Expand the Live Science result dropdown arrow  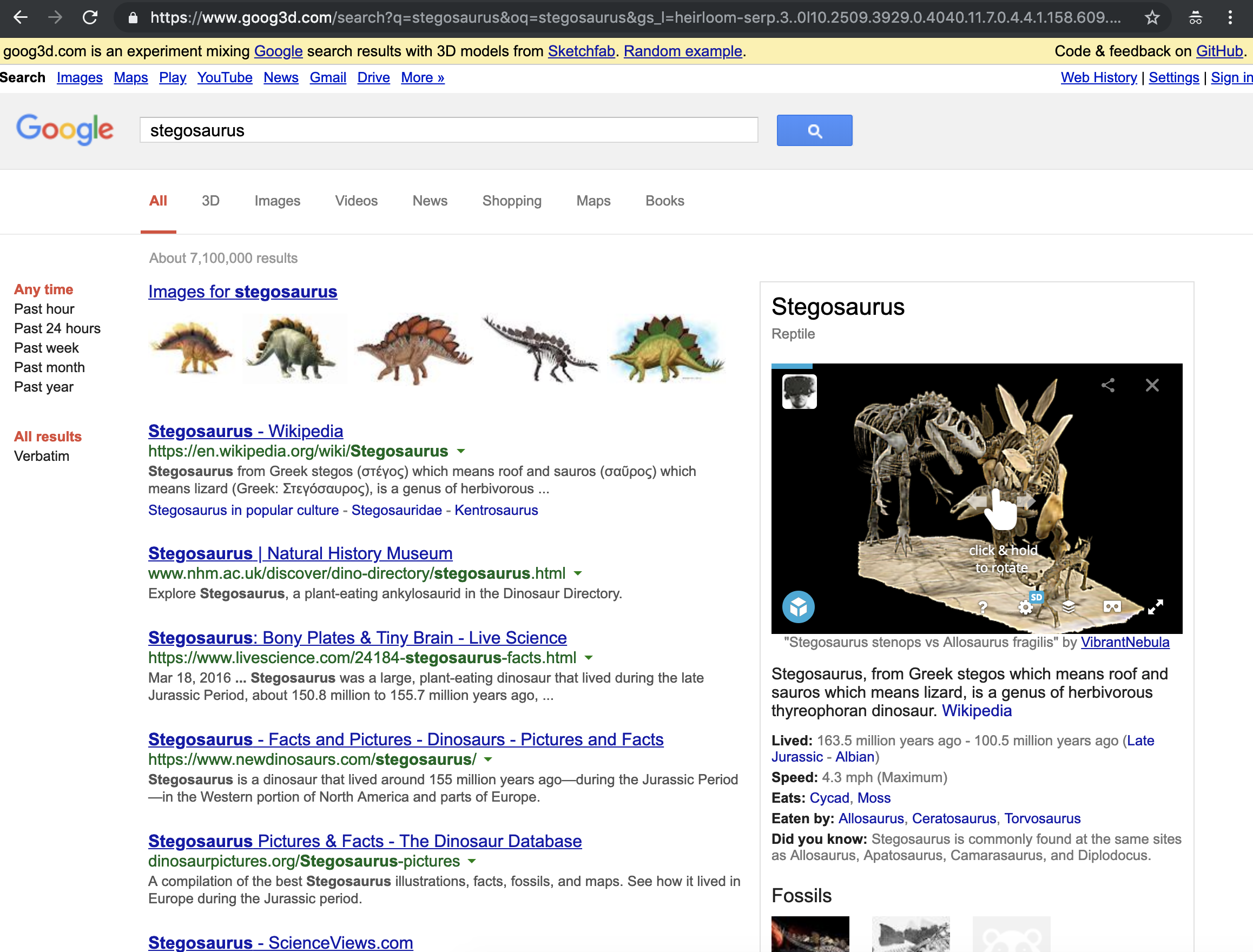click(x=589, y=658)
